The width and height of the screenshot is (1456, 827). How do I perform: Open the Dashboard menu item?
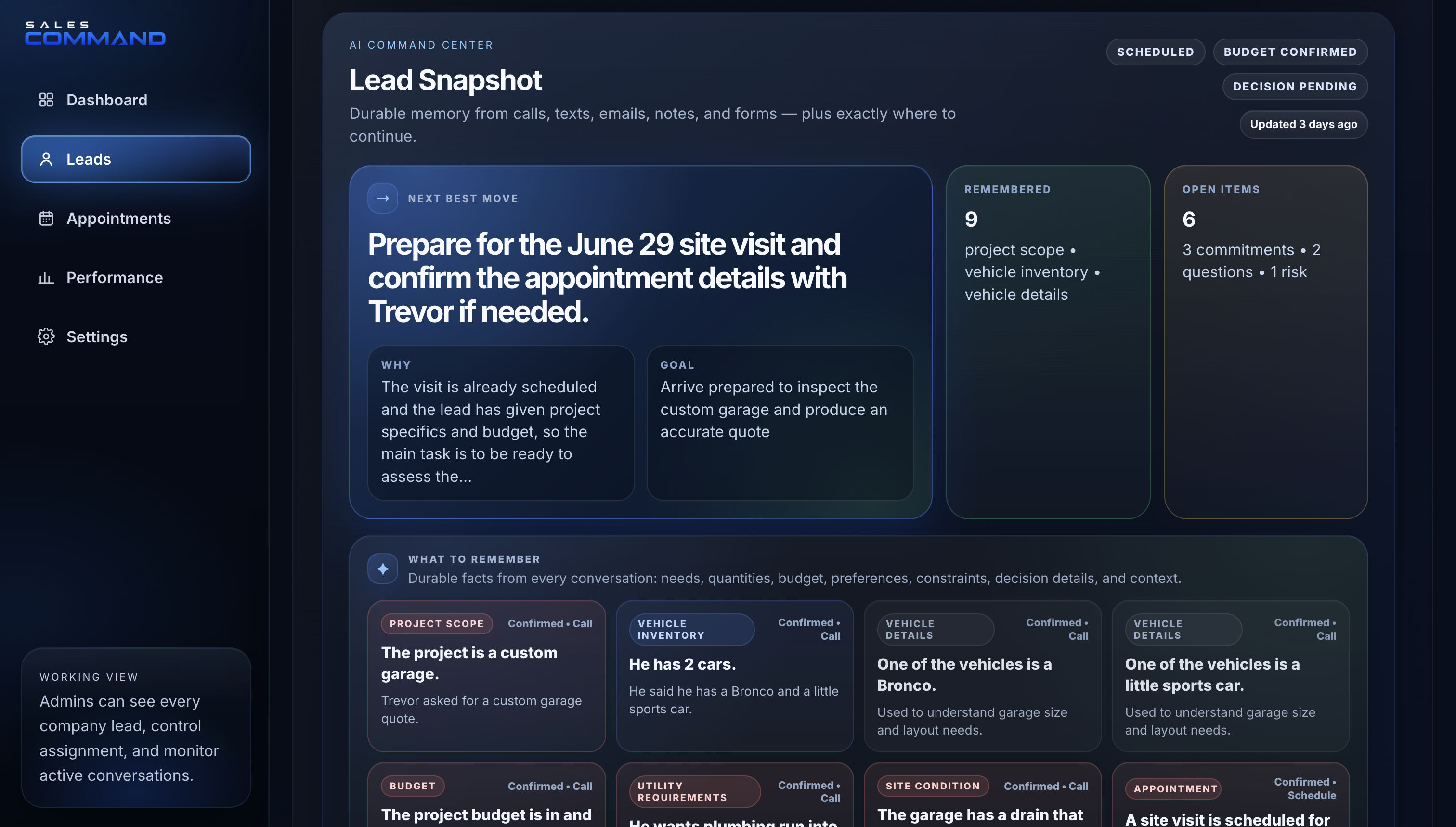click(x=136, y=100)
